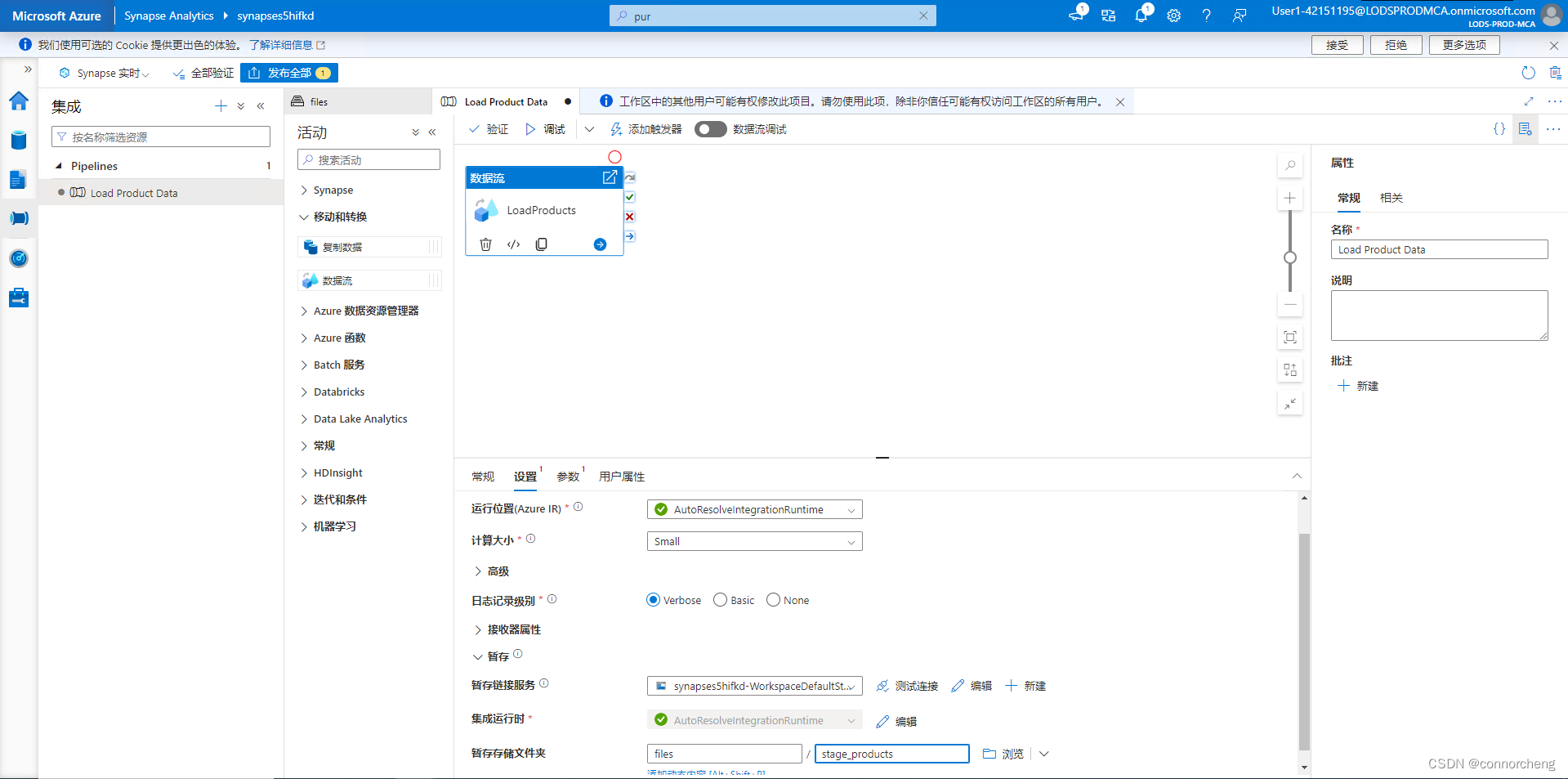Click the add new resource plus icon
This screenshot has width=1568, height=779.
click(221, 106)
